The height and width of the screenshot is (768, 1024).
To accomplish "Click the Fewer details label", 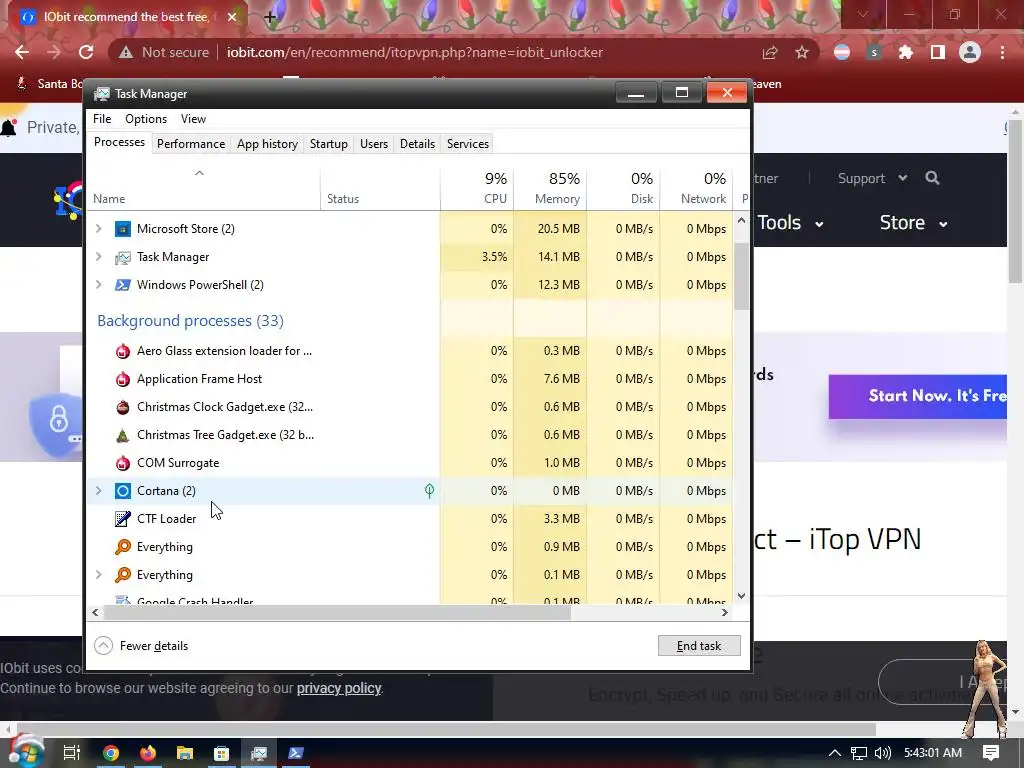I will tap(153, 646).
